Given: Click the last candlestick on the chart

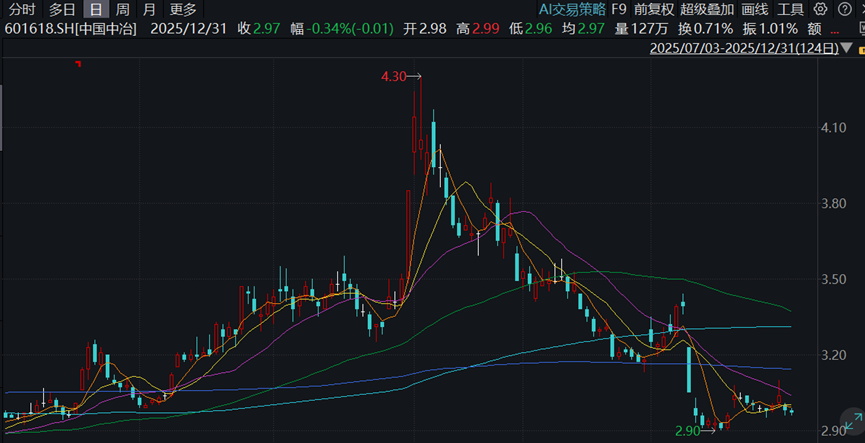Looking at the screenshot, I should (x=792, y=412).
